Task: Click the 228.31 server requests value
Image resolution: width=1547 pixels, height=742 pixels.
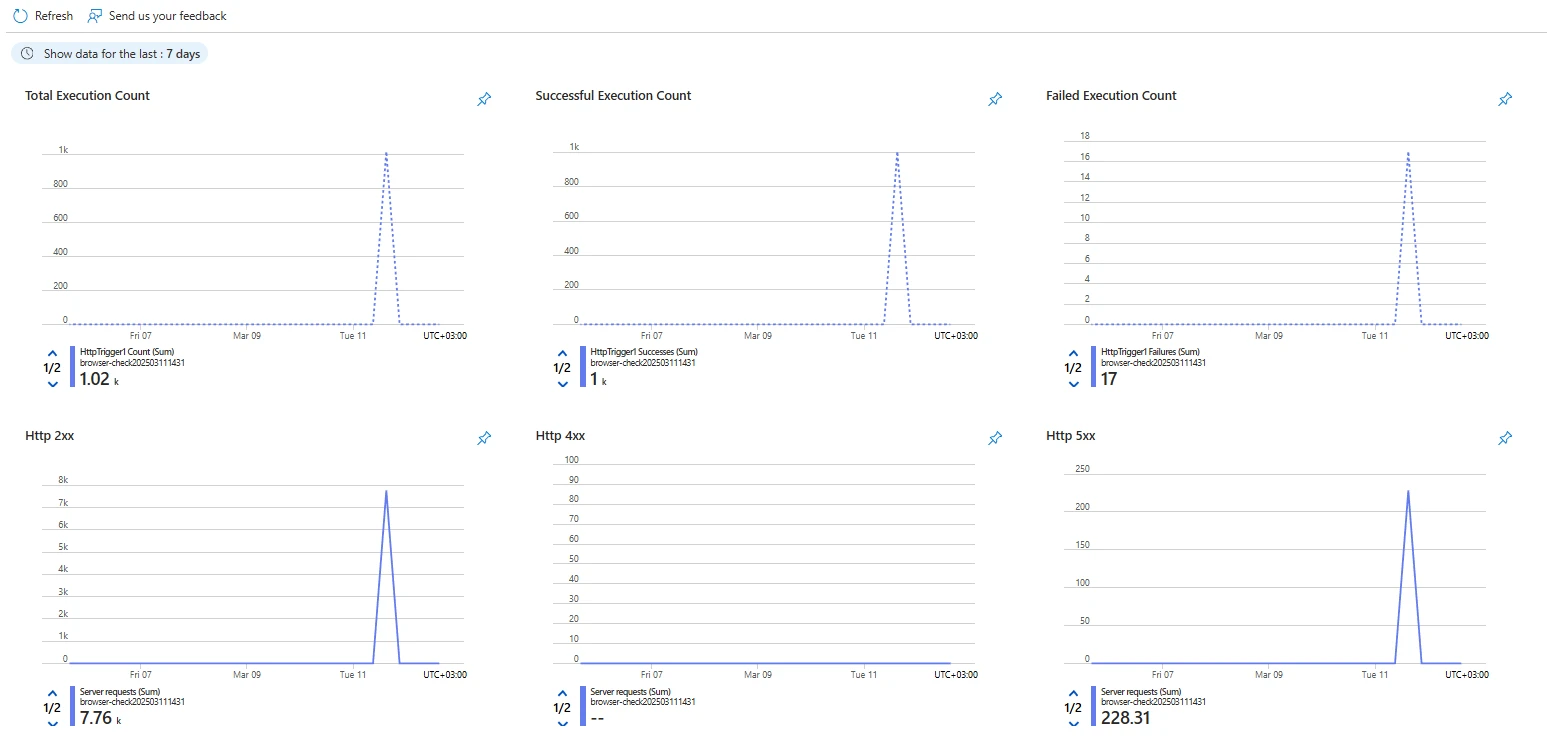Action: [1126, 719]
